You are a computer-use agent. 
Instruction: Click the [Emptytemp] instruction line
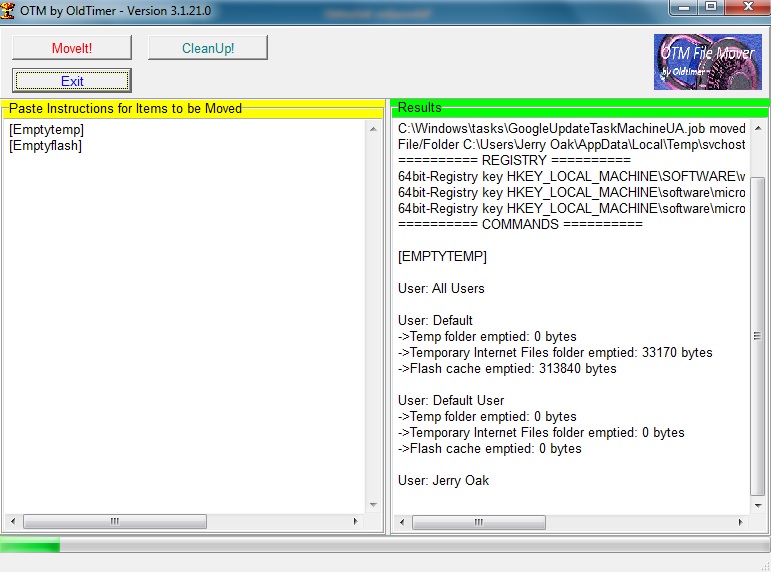pyautogui.click(x=46, y=130)
